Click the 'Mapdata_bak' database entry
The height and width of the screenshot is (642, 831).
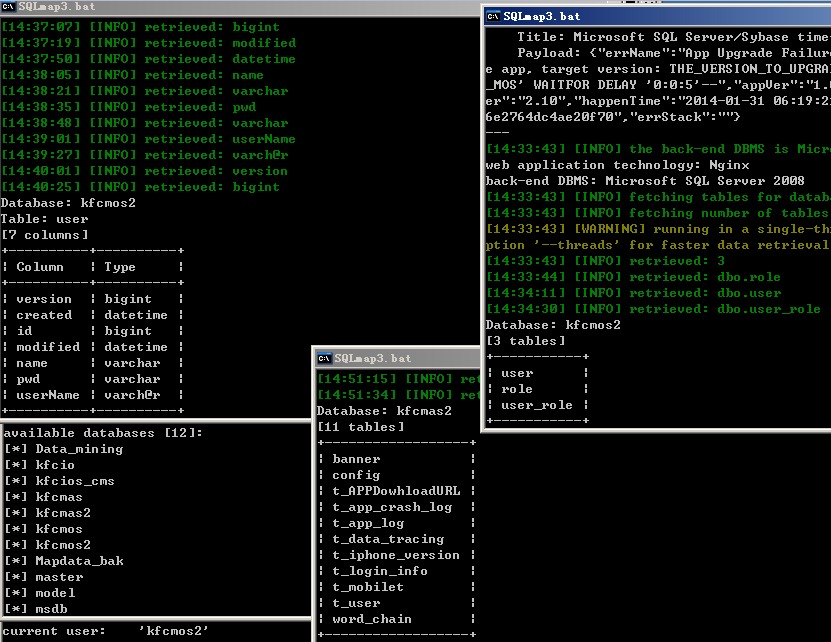(79, 561)
